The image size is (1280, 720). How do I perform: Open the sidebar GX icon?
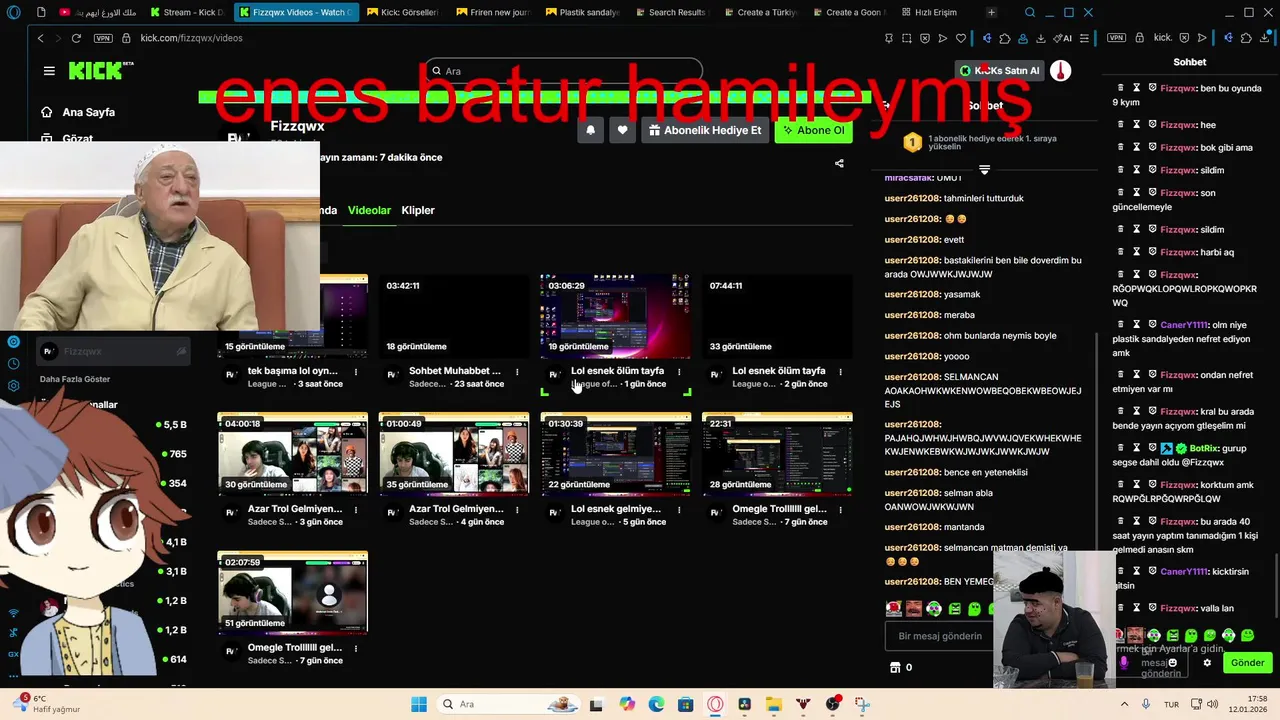tap(13, 653)
